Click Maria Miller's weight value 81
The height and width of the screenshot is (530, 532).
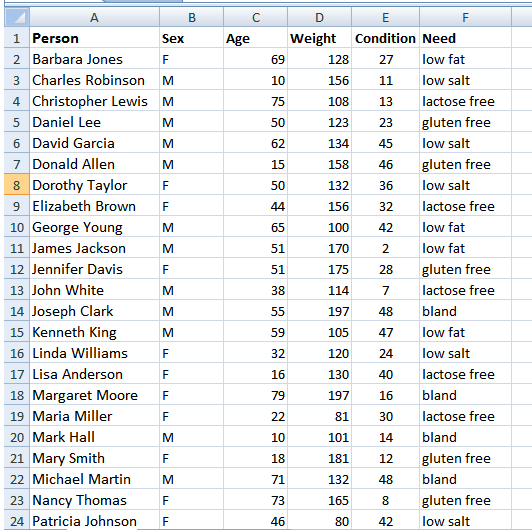[320, 416]
